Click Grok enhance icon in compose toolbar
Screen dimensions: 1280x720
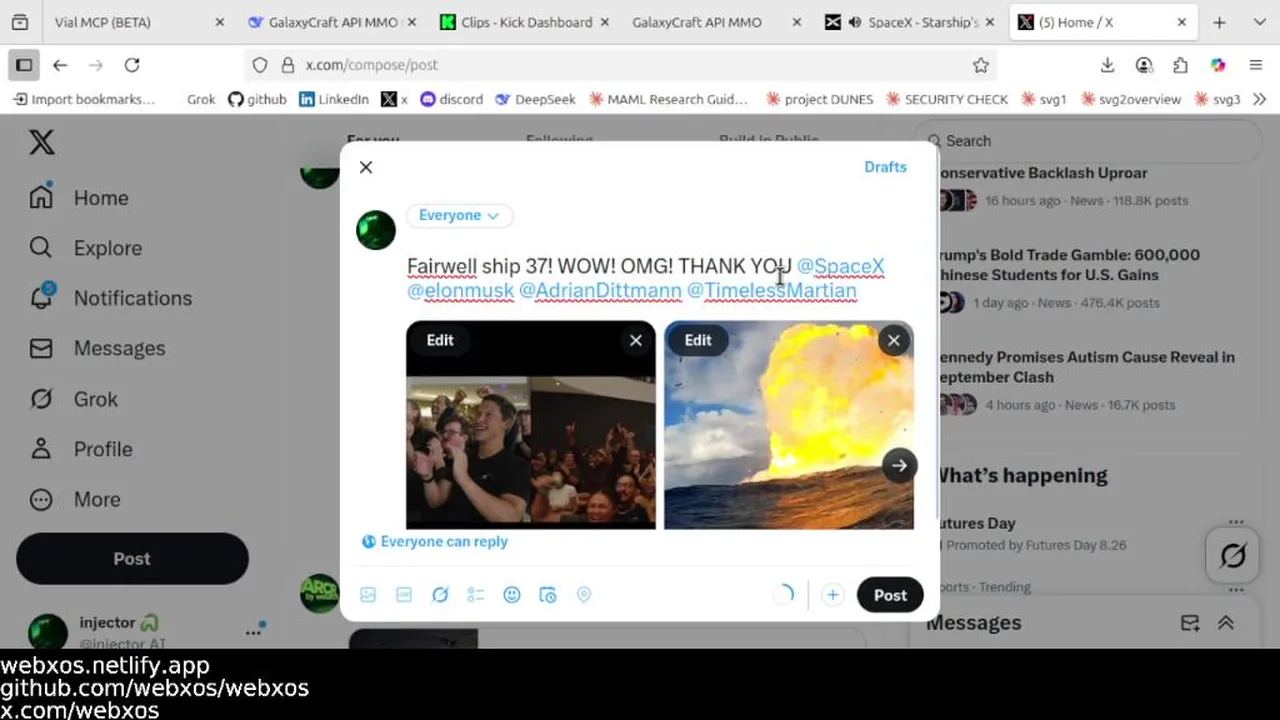[x=440, y=594]
